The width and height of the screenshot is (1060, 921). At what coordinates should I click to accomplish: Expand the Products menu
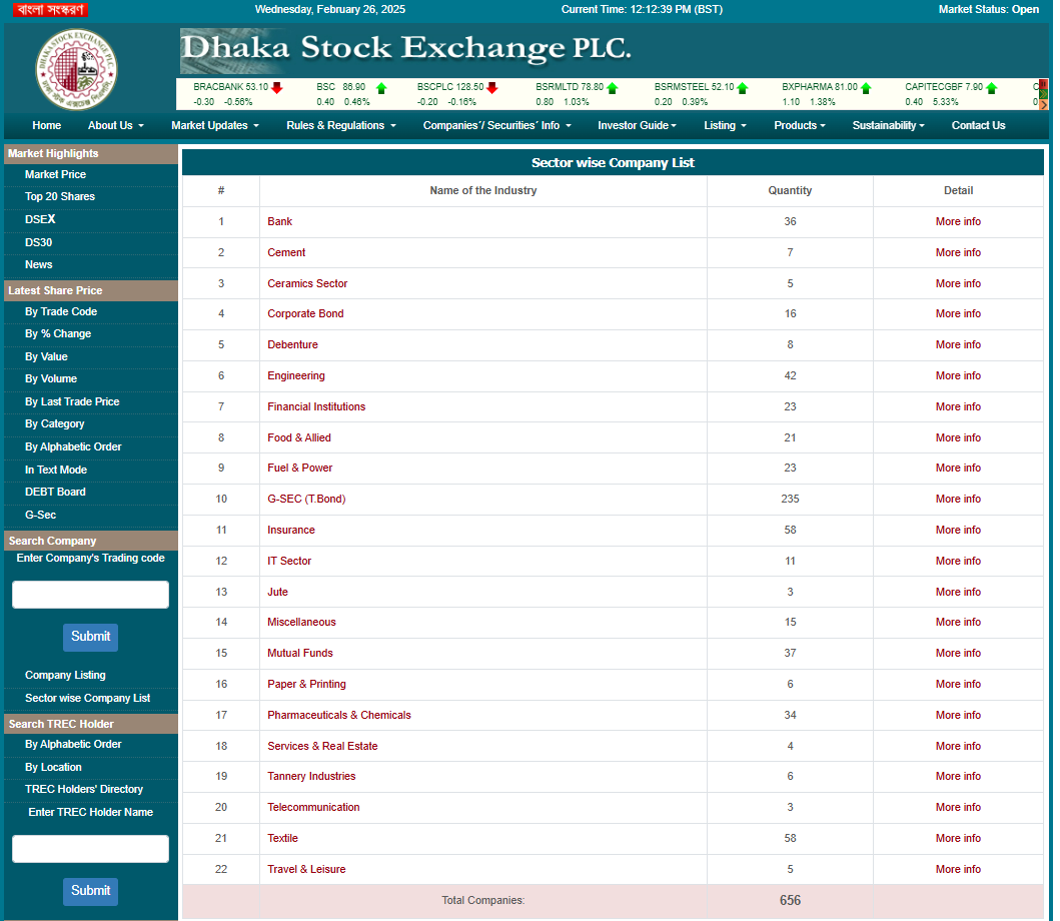(x=800, y=126)
